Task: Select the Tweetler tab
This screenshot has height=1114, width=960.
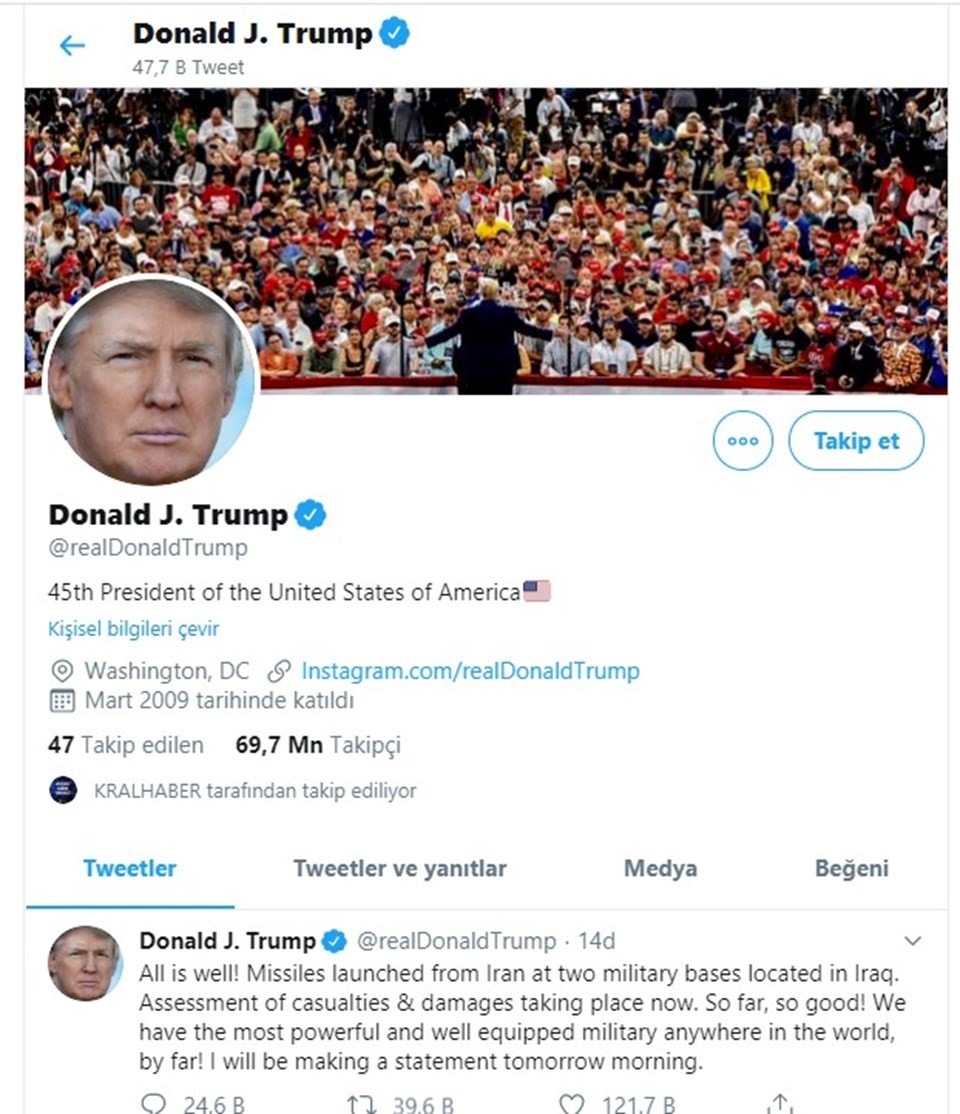Action: pos(129,868)
